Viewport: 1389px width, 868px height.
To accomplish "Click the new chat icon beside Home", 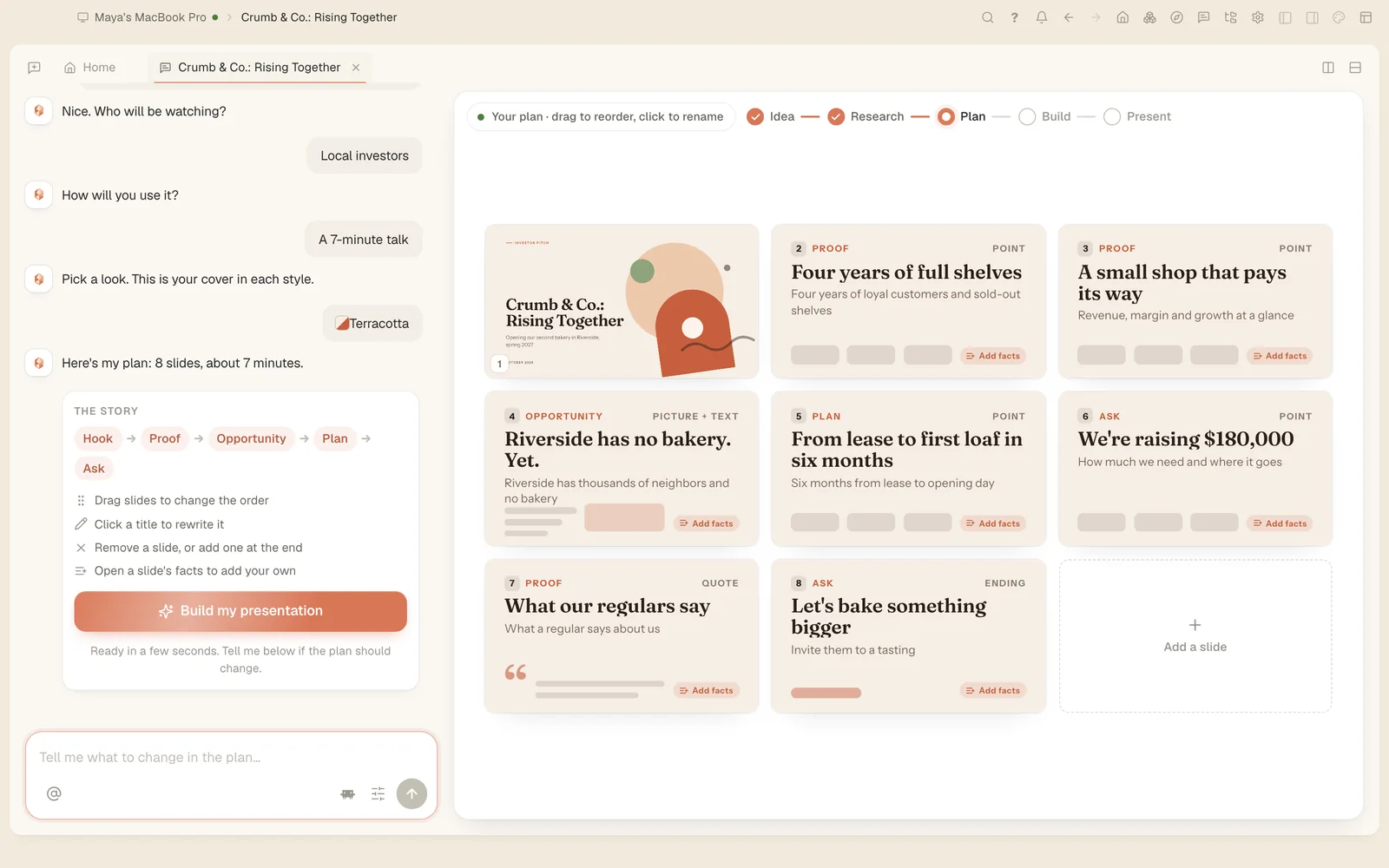I will coord(35,68).
